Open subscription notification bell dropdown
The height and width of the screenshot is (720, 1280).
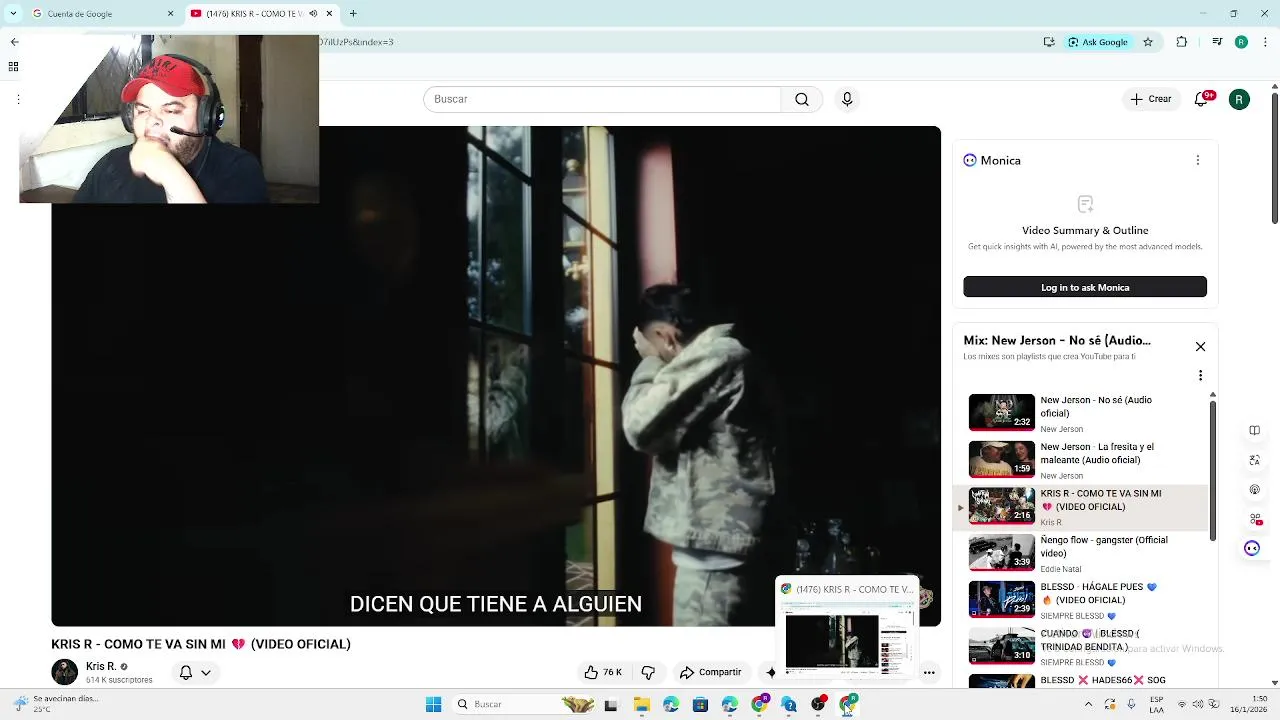[195, 672]
